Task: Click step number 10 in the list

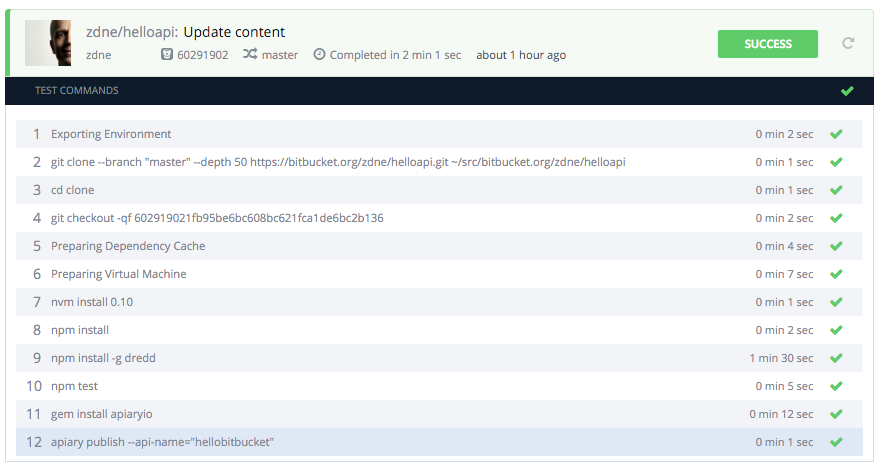Action: pyautogui.click(x=34, y=386)
